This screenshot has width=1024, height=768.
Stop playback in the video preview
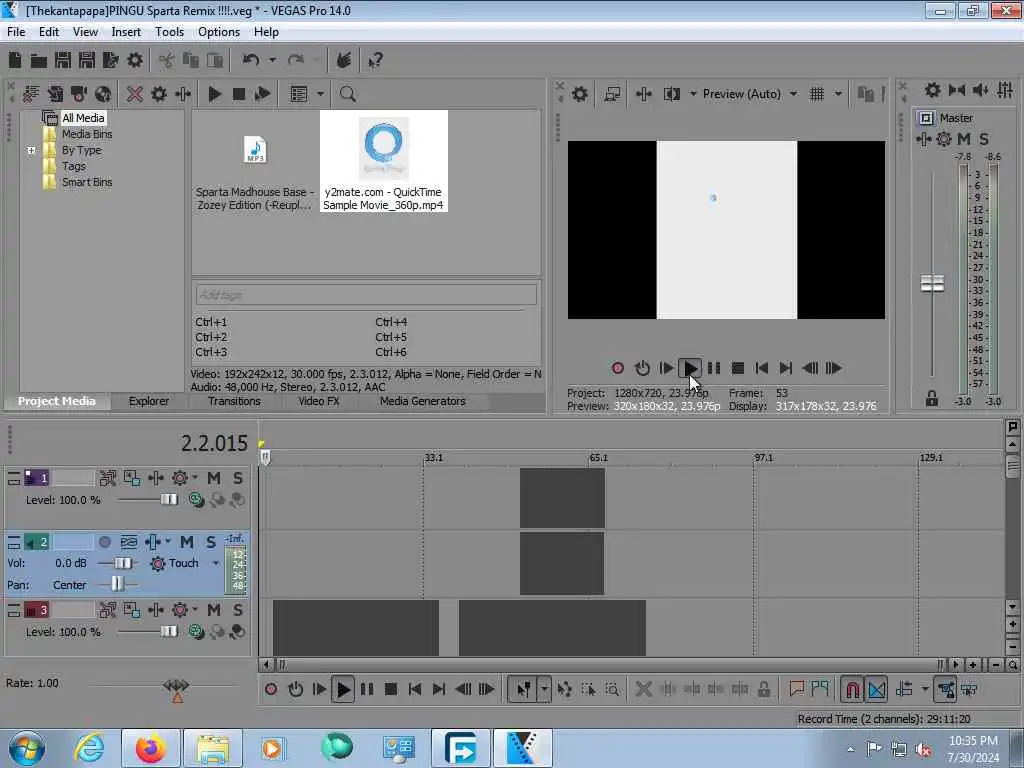pyautogui.click(x=738, y=368)
